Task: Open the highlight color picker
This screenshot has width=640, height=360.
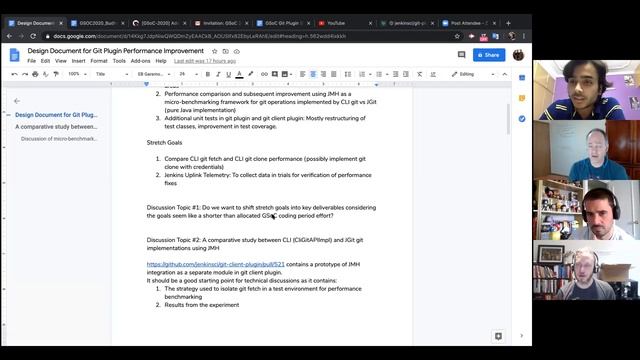Action: 251,74
